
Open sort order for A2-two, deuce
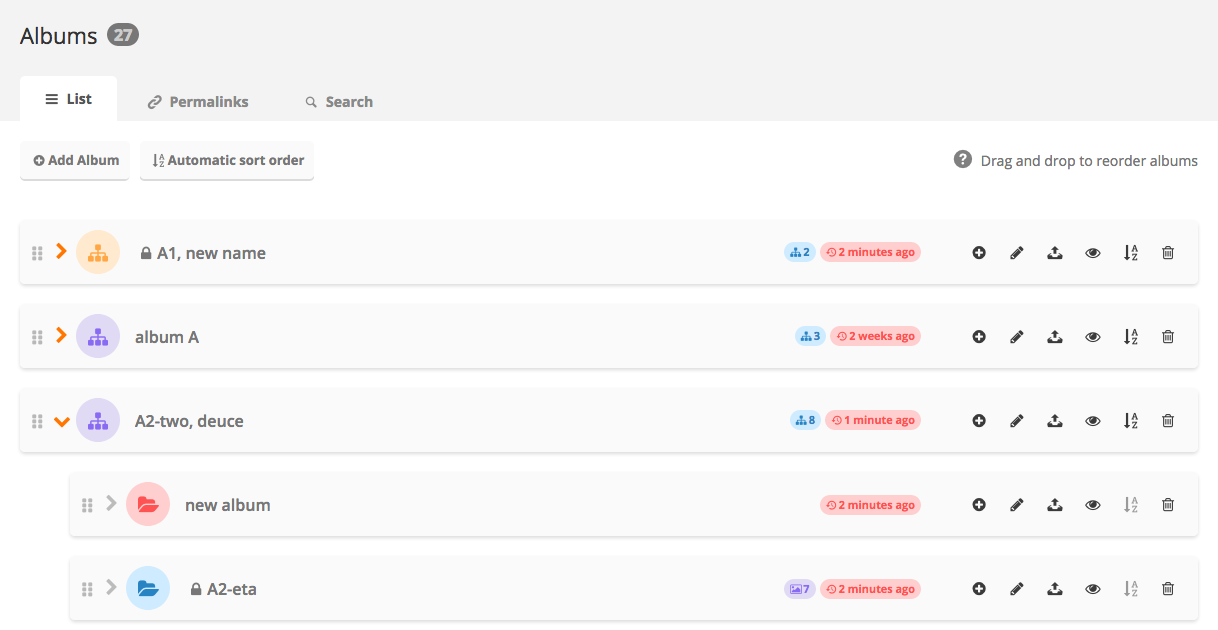click(x=1131, y=421)
